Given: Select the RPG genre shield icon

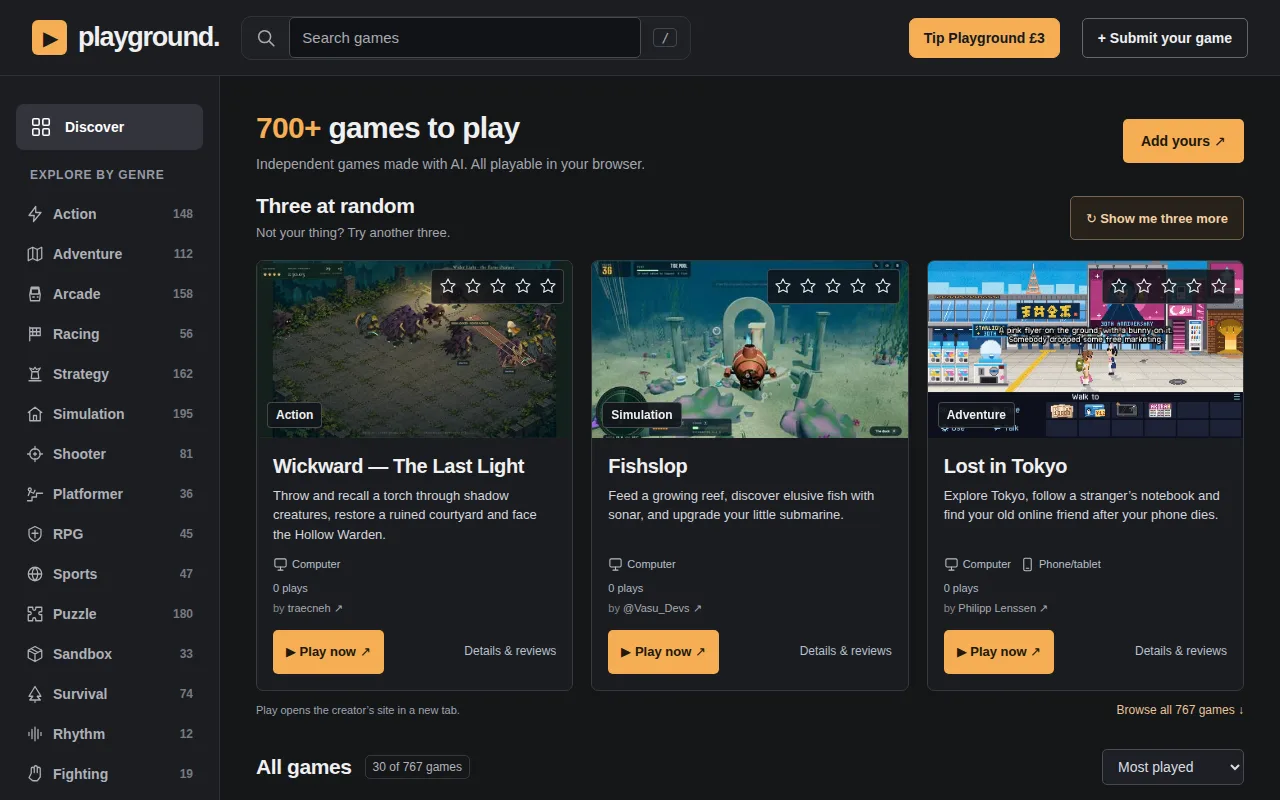Looking at the screenshot, I should tap(35, 534).
